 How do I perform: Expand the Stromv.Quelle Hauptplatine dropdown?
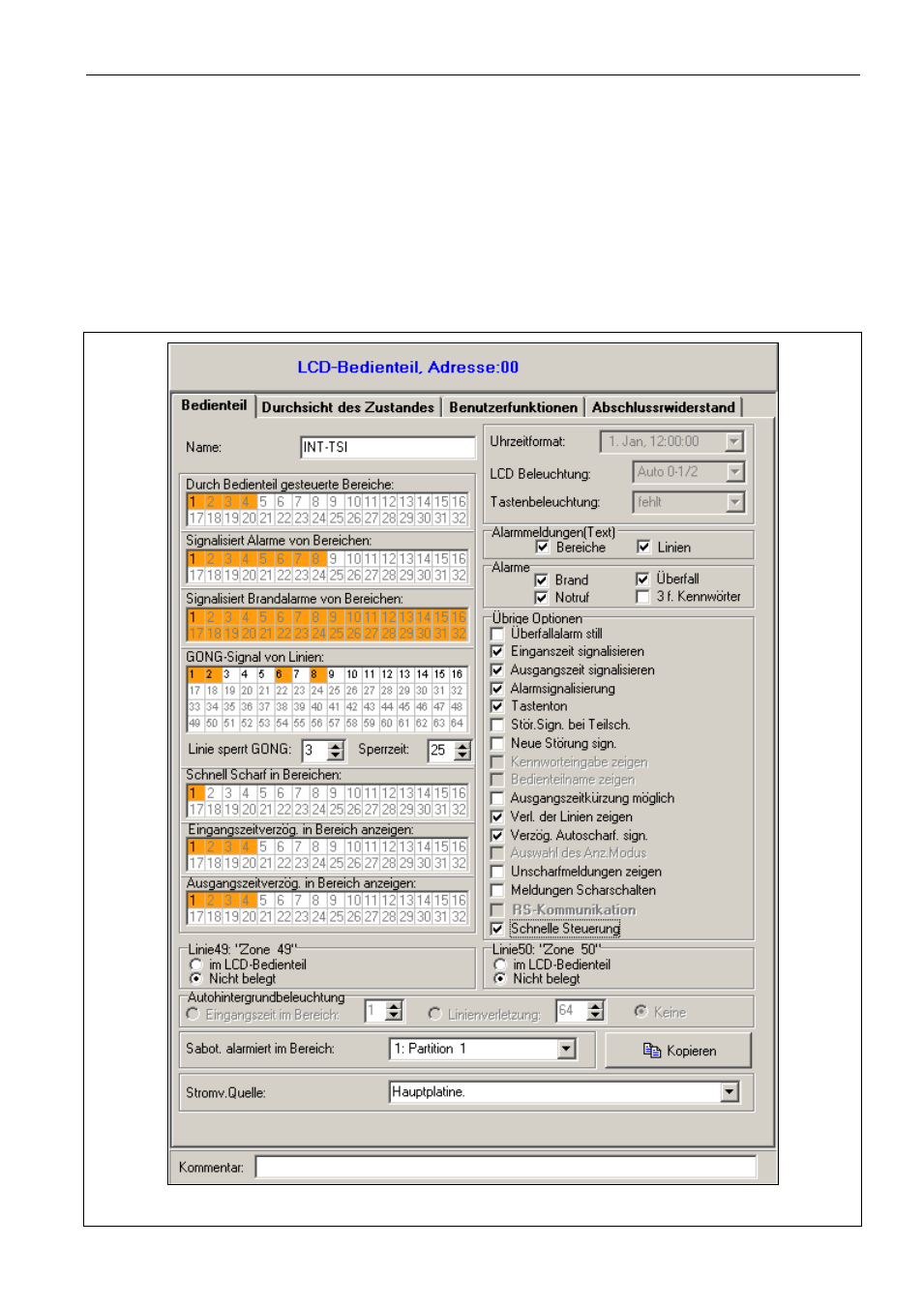click(730, 1092)
